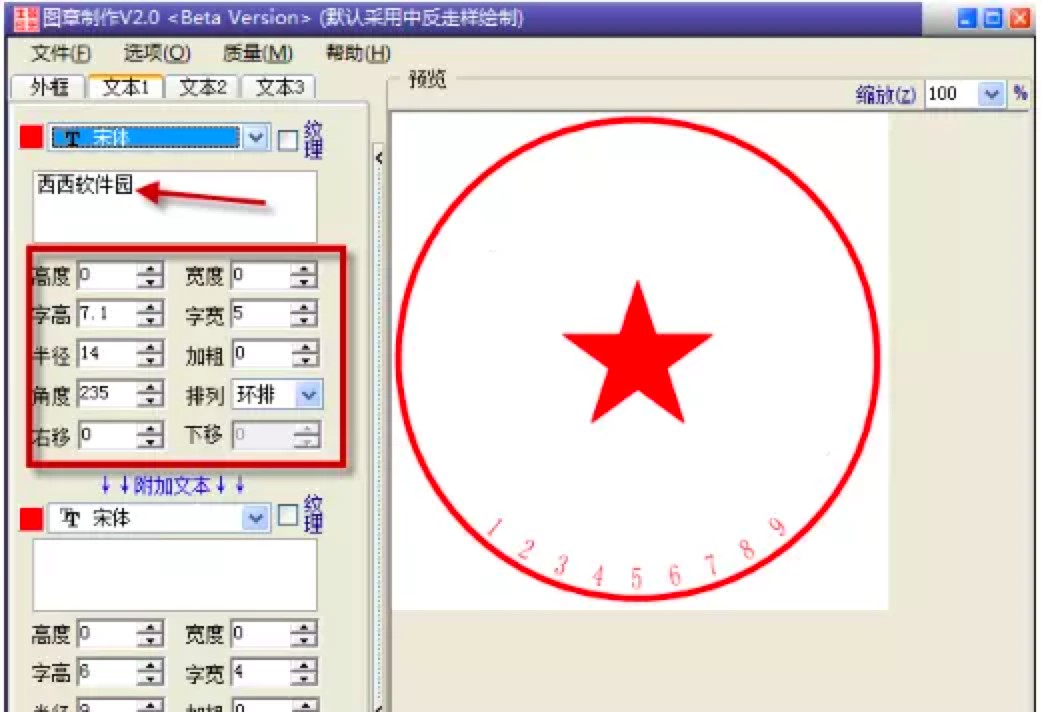Image resolution: width=1042 pixels, height=712 pixels.
Task: Click the lower 字宽 spinner arrows
Action: 304,673
